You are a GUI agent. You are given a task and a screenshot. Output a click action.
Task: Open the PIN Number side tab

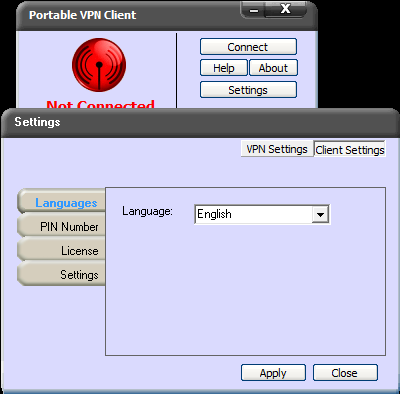(62, 226)
